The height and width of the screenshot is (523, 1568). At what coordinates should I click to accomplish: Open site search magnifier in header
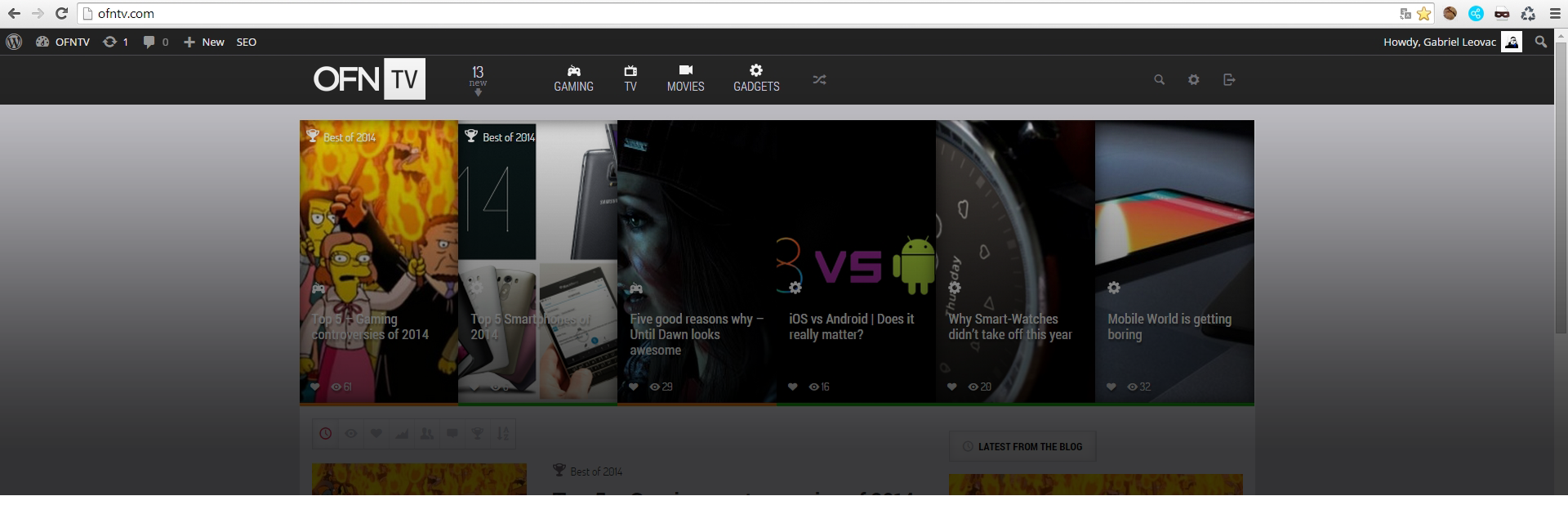(1159, 80)
